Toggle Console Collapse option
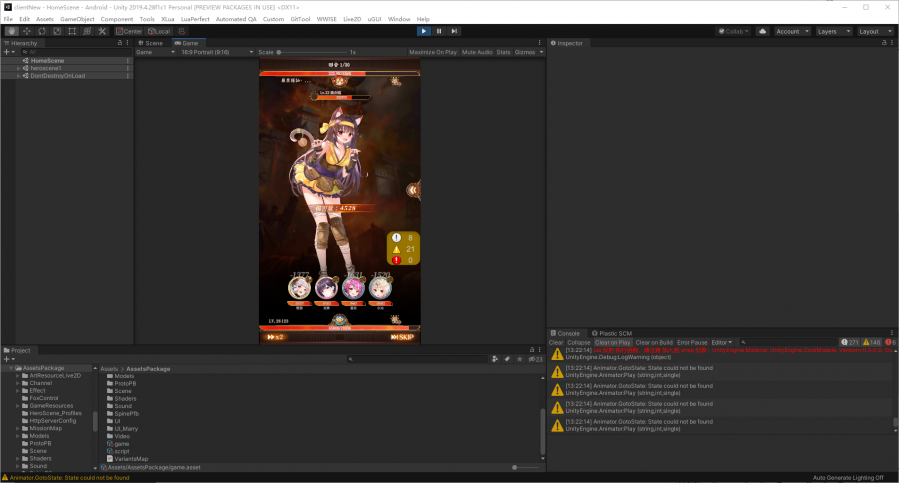This screenshot has height=483, width=899. (579, 342)
